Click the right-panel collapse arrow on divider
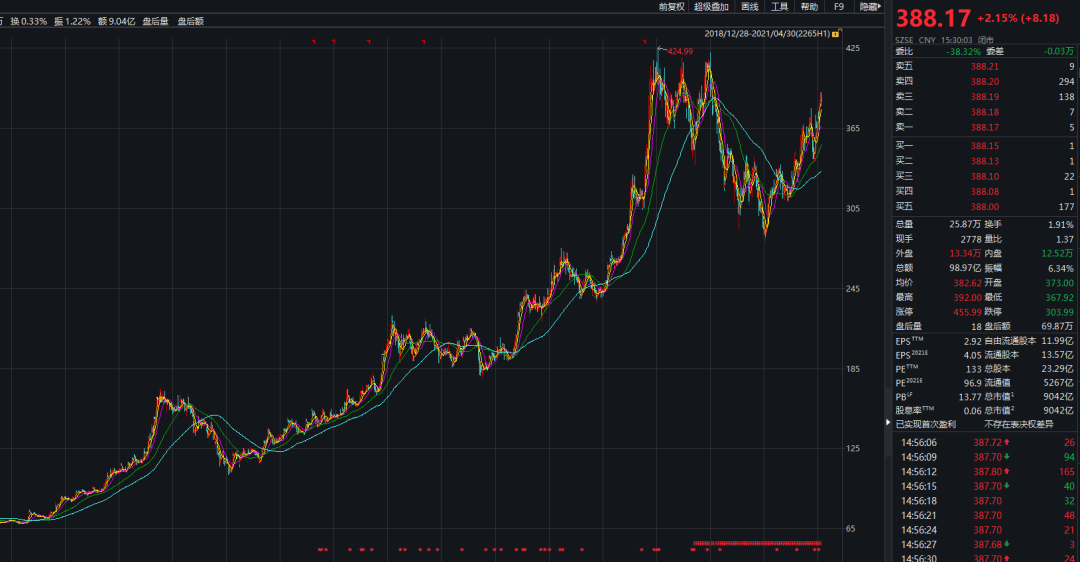Screen dimensions: 1080x562 pos(888,423)
